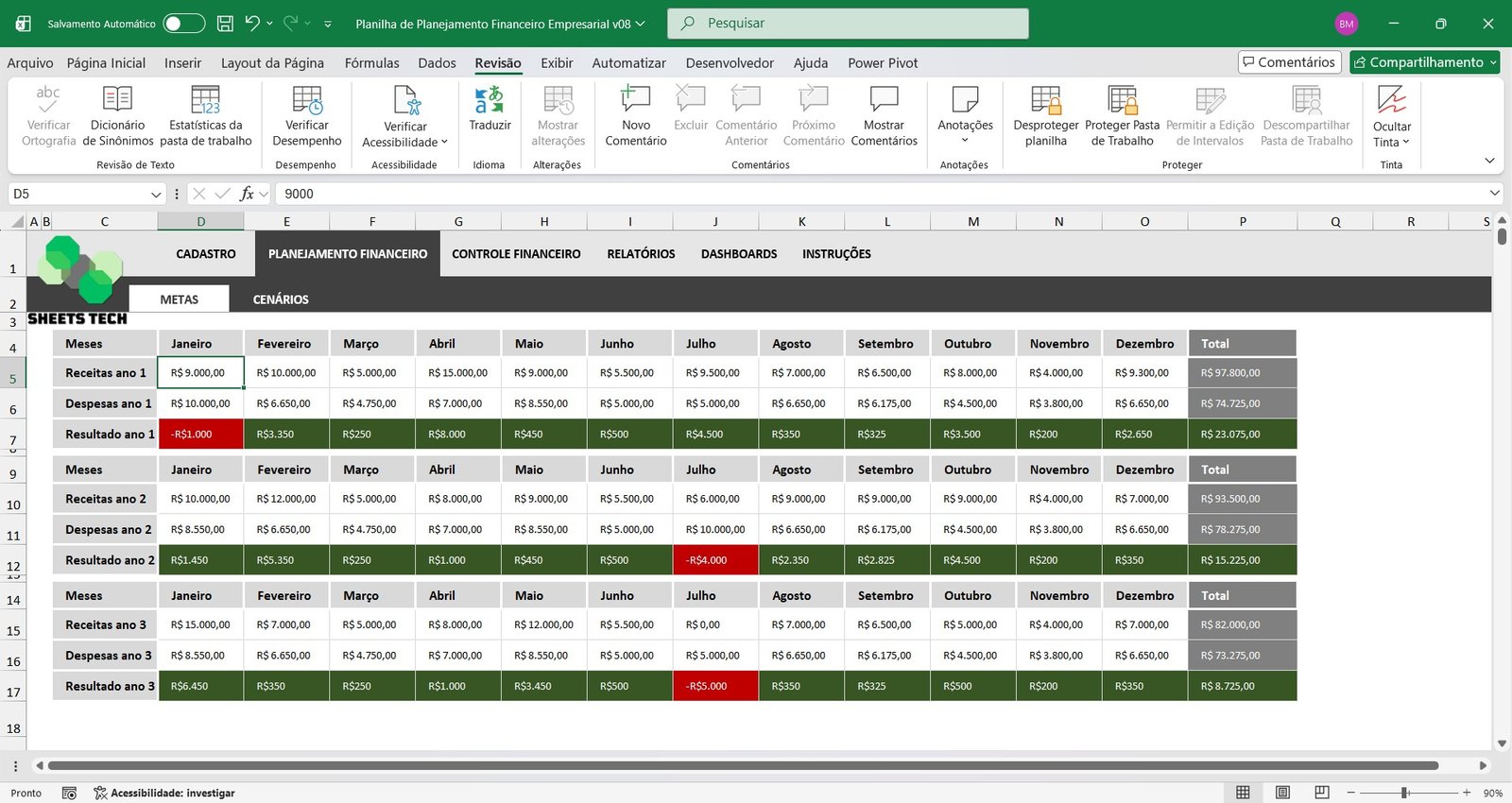Open Verificar Ortografia spell check

click(x=48, y=115)
